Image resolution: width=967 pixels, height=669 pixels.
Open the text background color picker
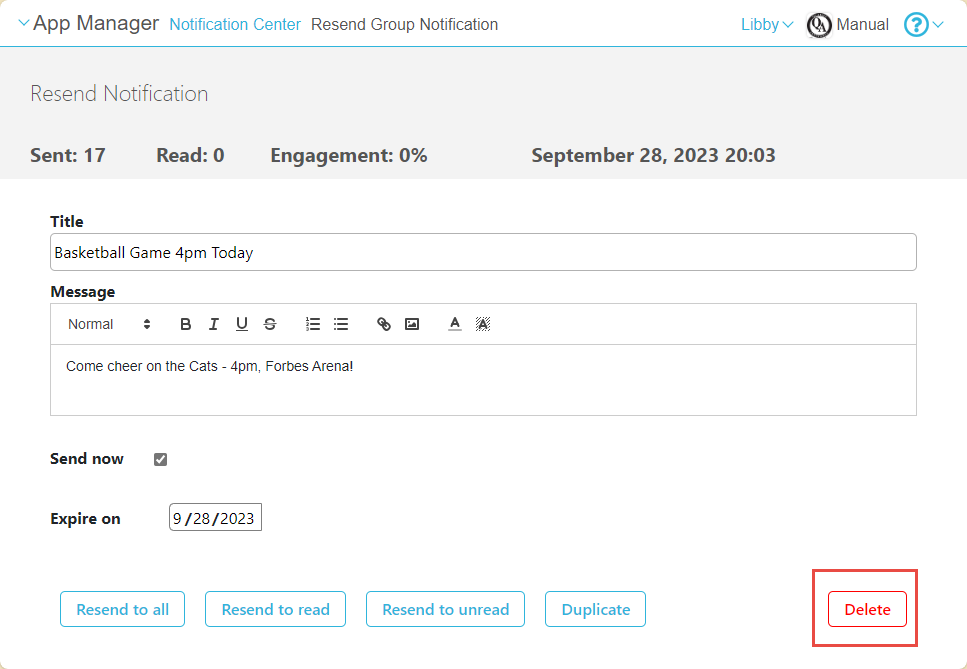tap(483, 324)
